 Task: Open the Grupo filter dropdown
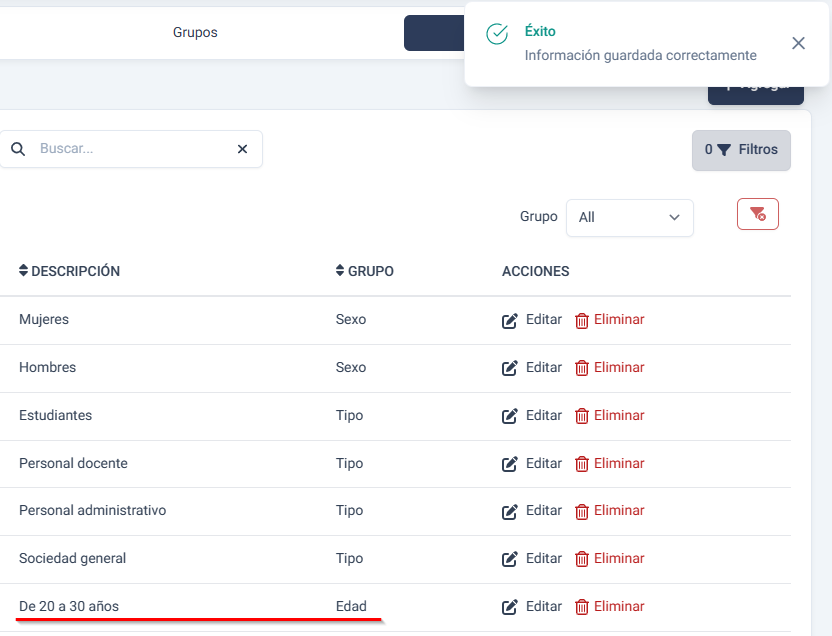point(629,217)
